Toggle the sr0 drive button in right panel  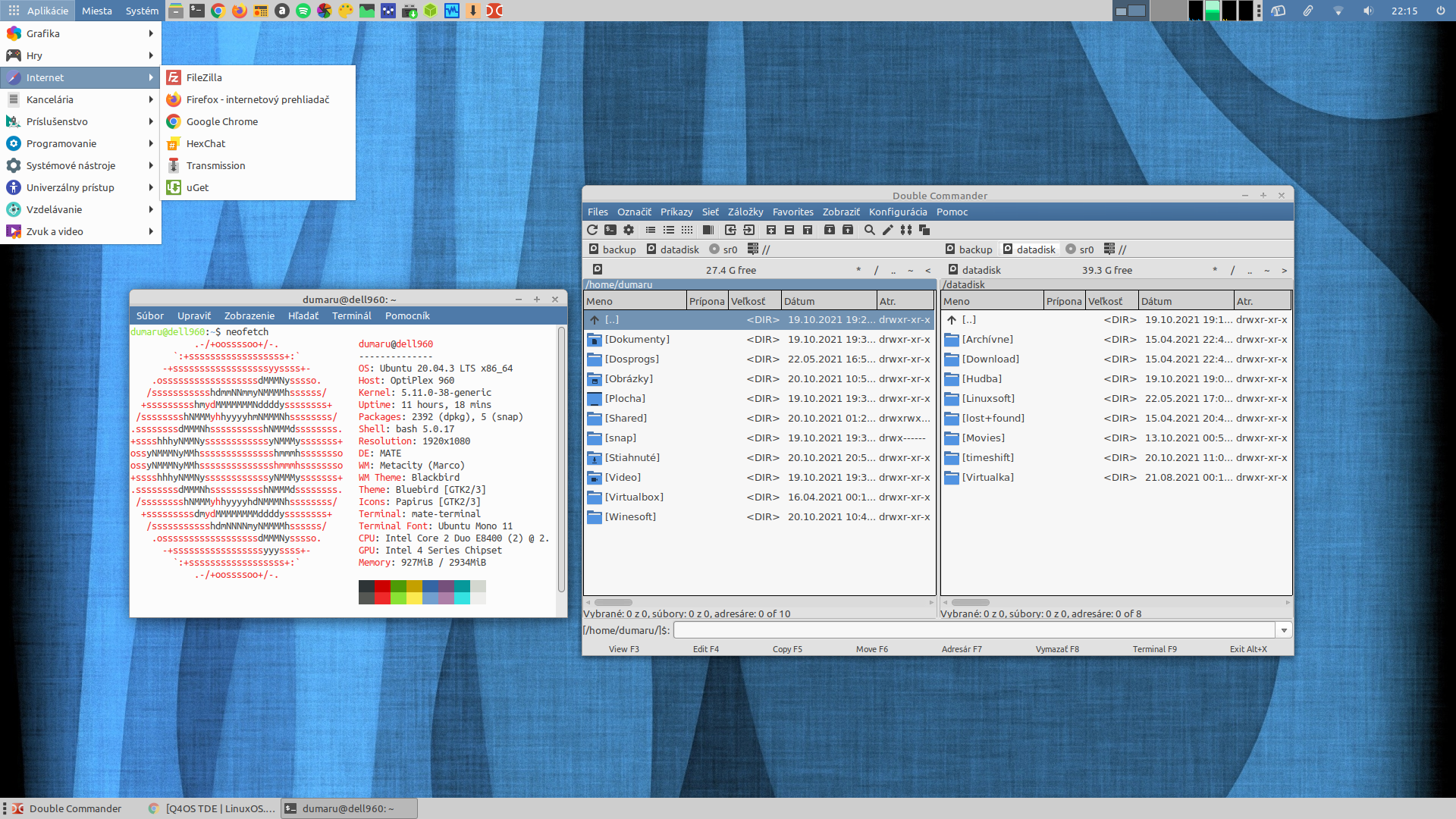(1080, 249)
